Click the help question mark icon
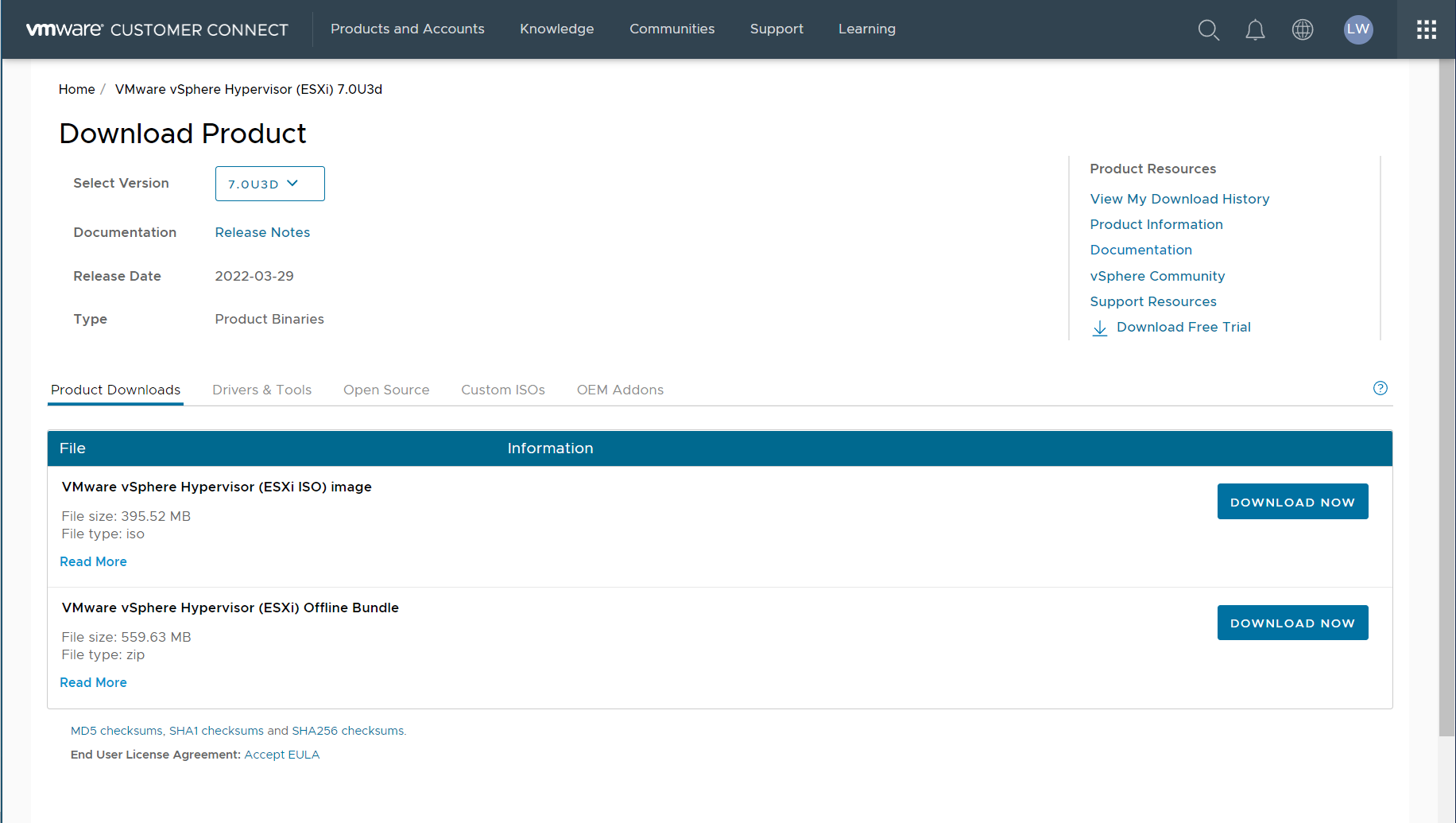1456x823 pixels. tap(1380, 388)
